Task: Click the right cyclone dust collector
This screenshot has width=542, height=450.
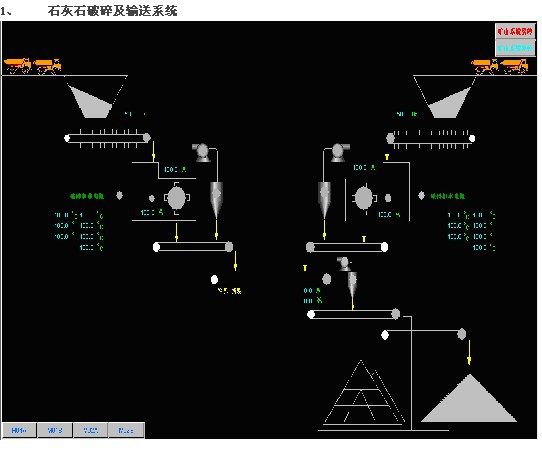Action: (x=324, y=199)
